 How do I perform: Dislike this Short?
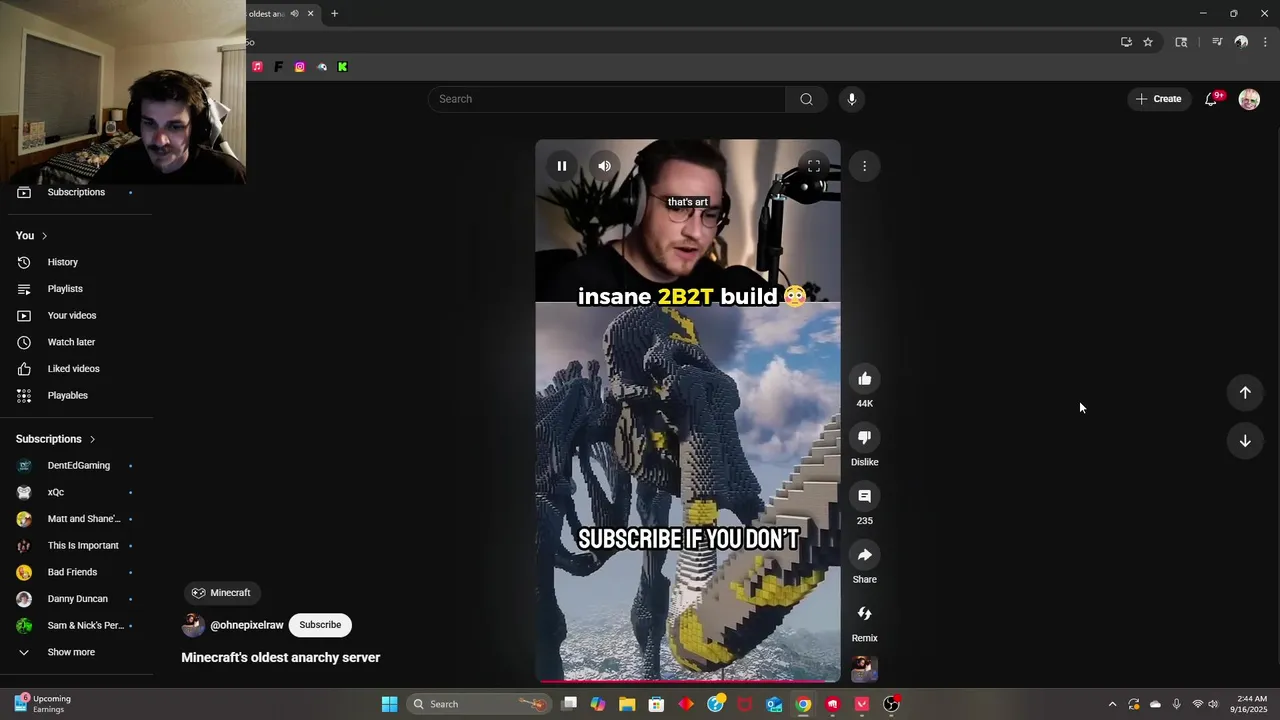[865, 437]
